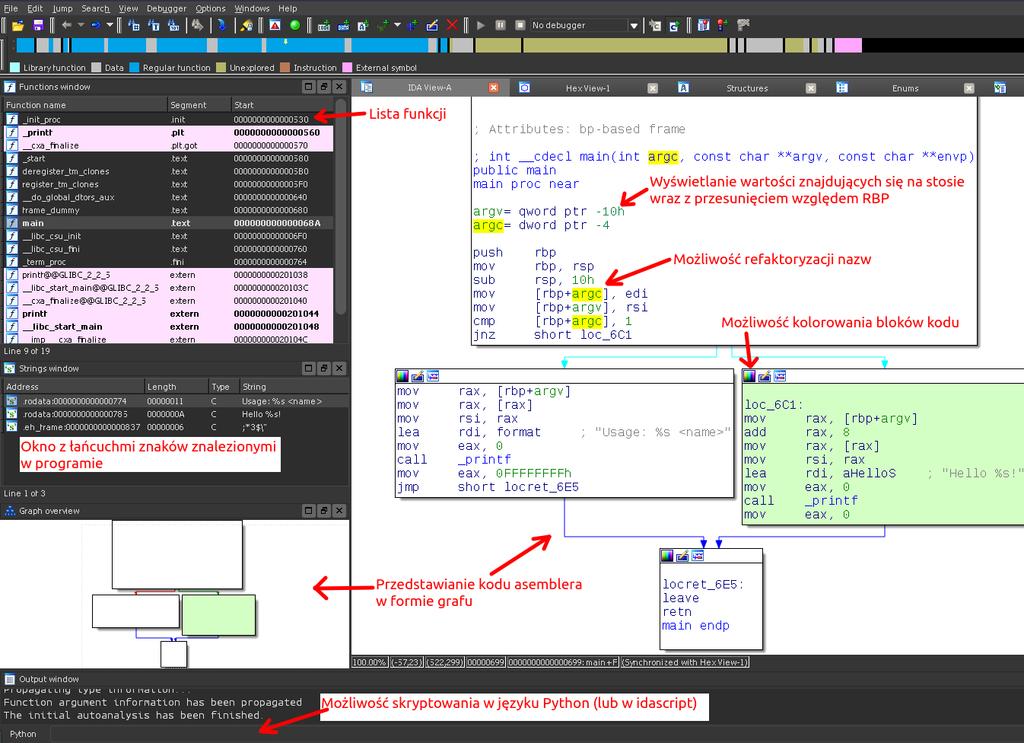Click the highlighter toolbar icon
Image resolution: width=1024 pixels, height=743 pixels.
pyautogui.click(x=246, y=25)
